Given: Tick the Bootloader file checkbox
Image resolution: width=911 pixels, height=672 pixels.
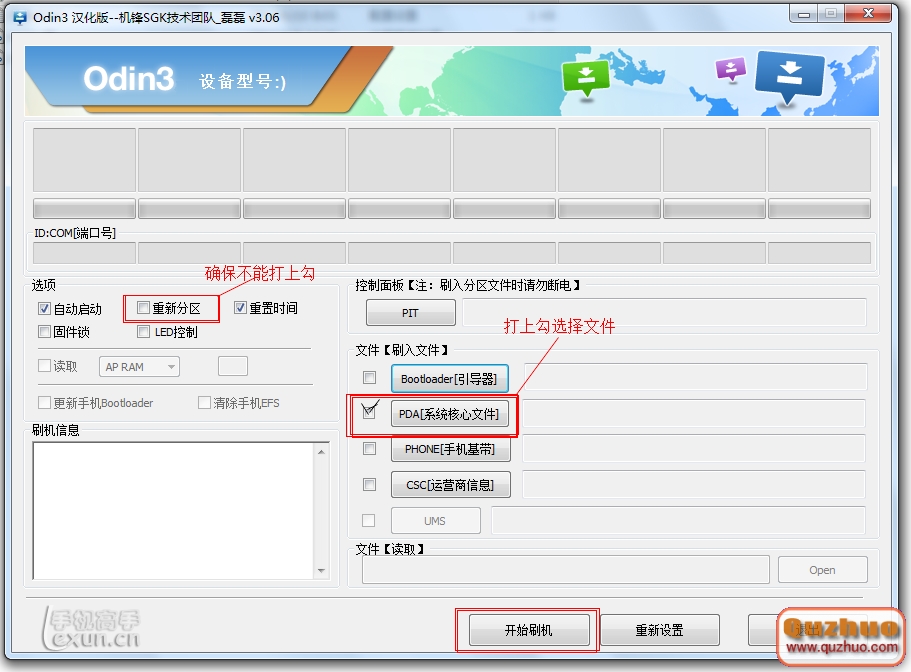Looking at the screenshot, I should [x=370, y=378].
